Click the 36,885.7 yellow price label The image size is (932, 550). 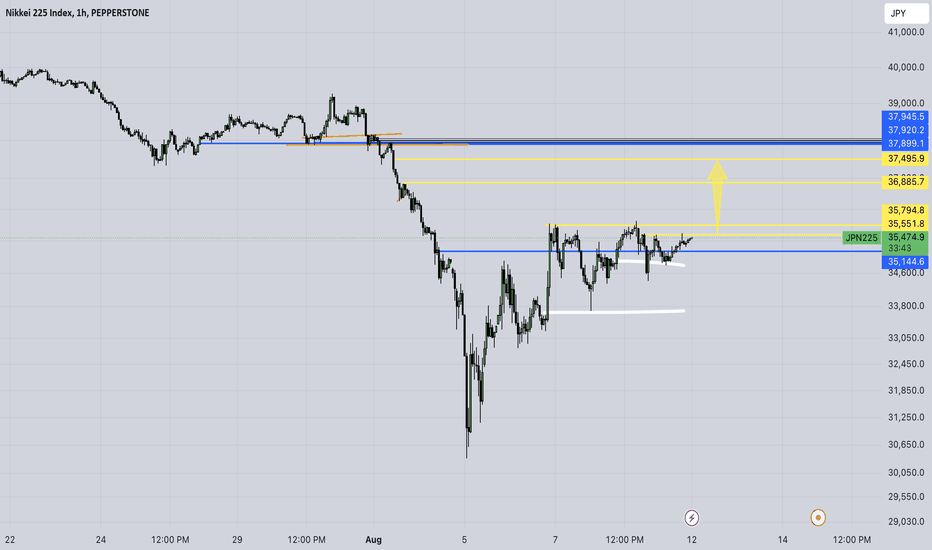point(905,182)
